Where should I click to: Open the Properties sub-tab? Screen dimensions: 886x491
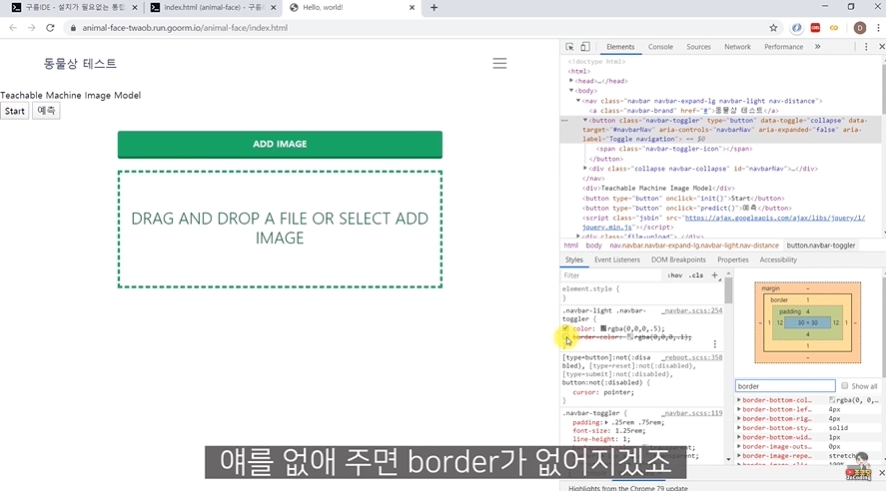[x=732, y=260]
